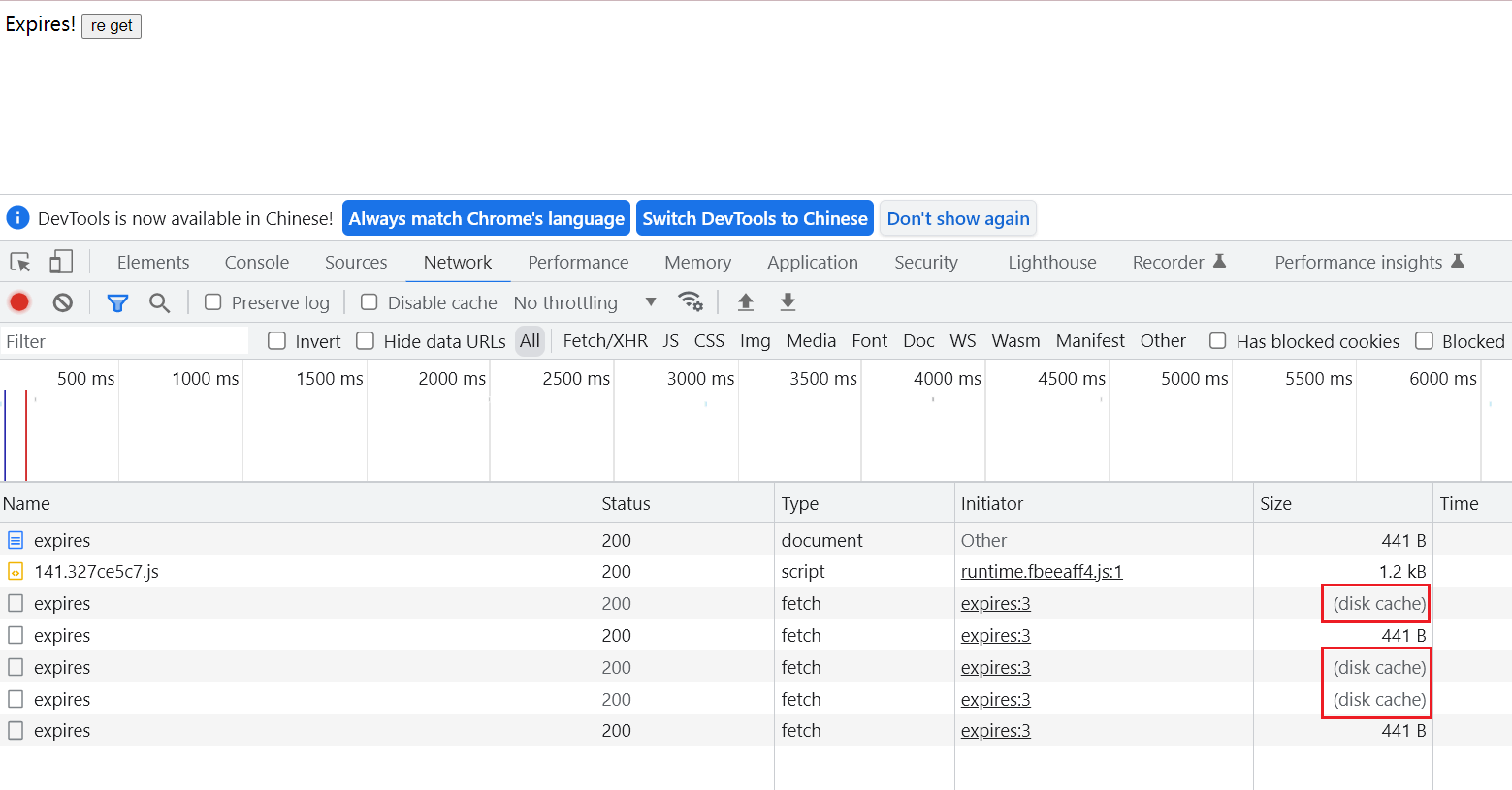
Task: Select the All filter type
Action: [x=530, y=341]
